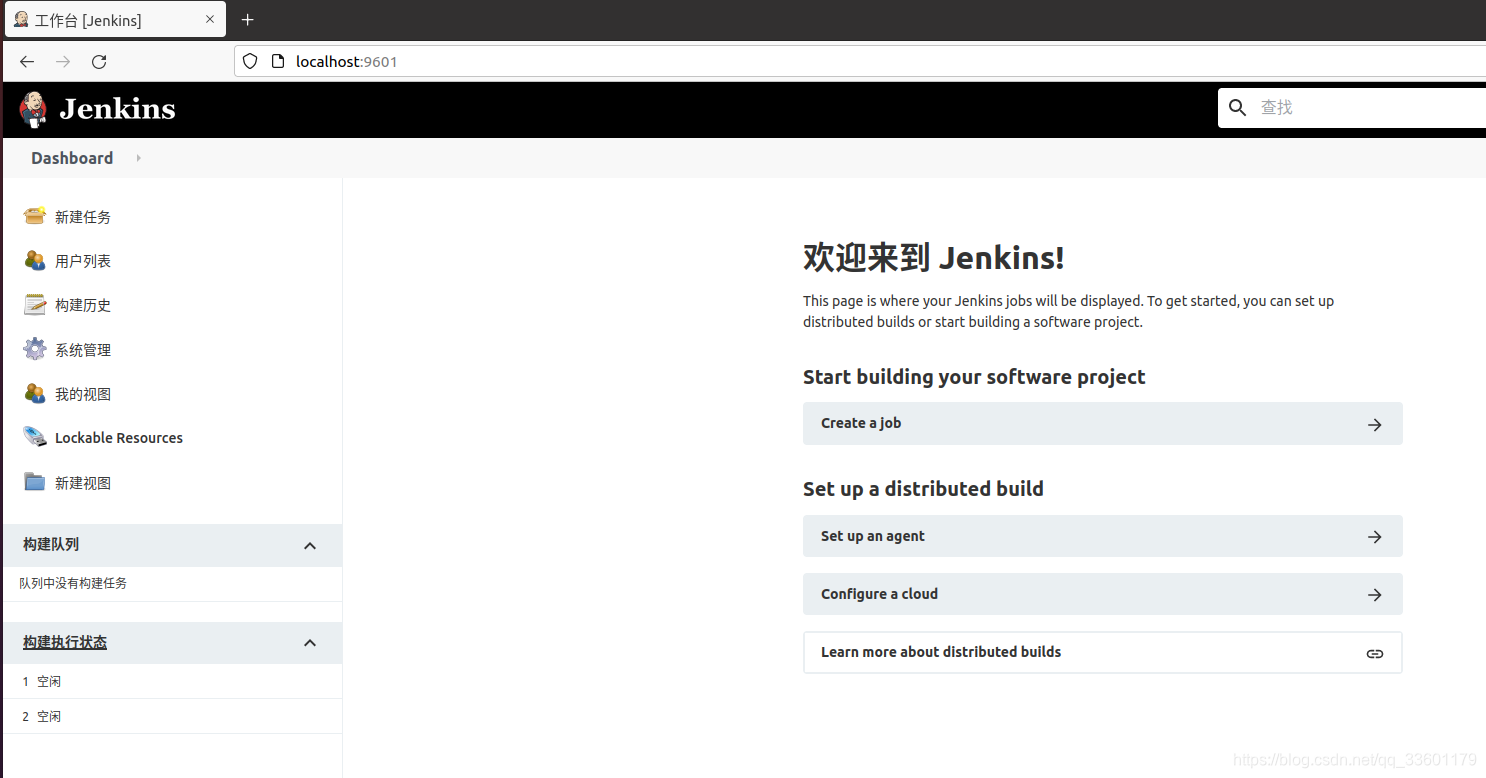
Task: Open the Jenkins title link in header
Action: click(x=117, y=109)
